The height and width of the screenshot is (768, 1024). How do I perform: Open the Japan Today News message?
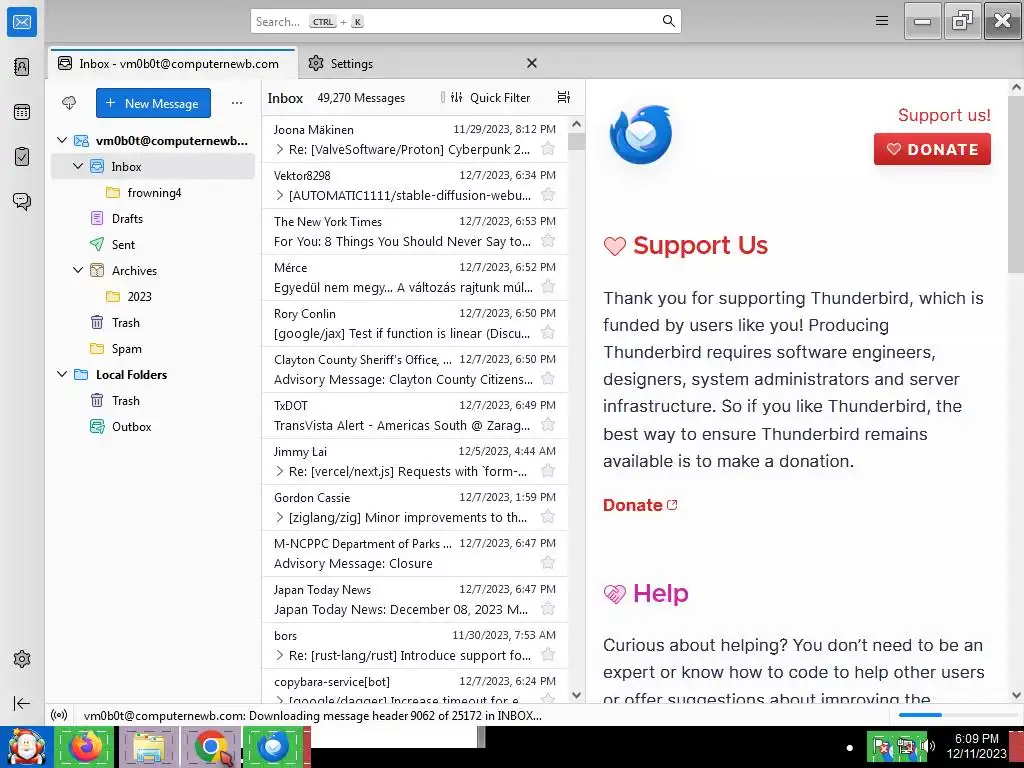(x=415, y=600)
